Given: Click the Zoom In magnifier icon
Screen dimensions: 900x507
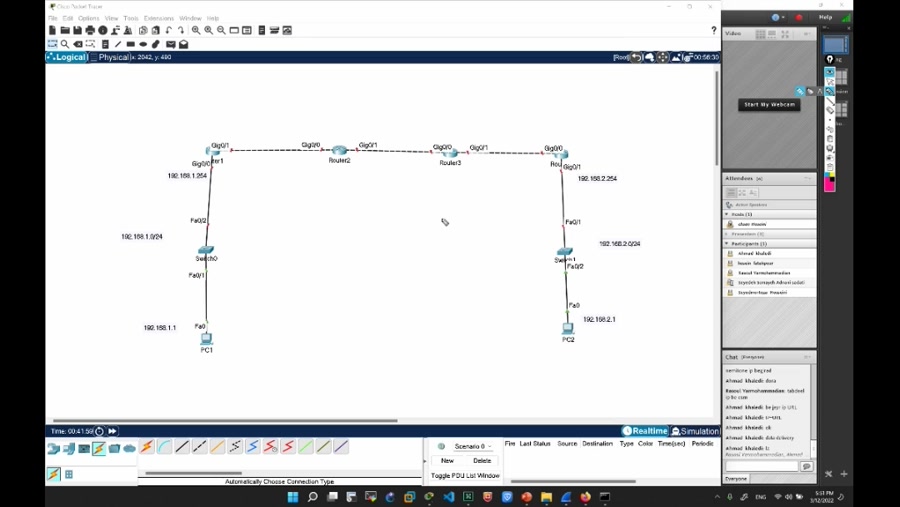Looking at the screenshot, I should [196, 30].
